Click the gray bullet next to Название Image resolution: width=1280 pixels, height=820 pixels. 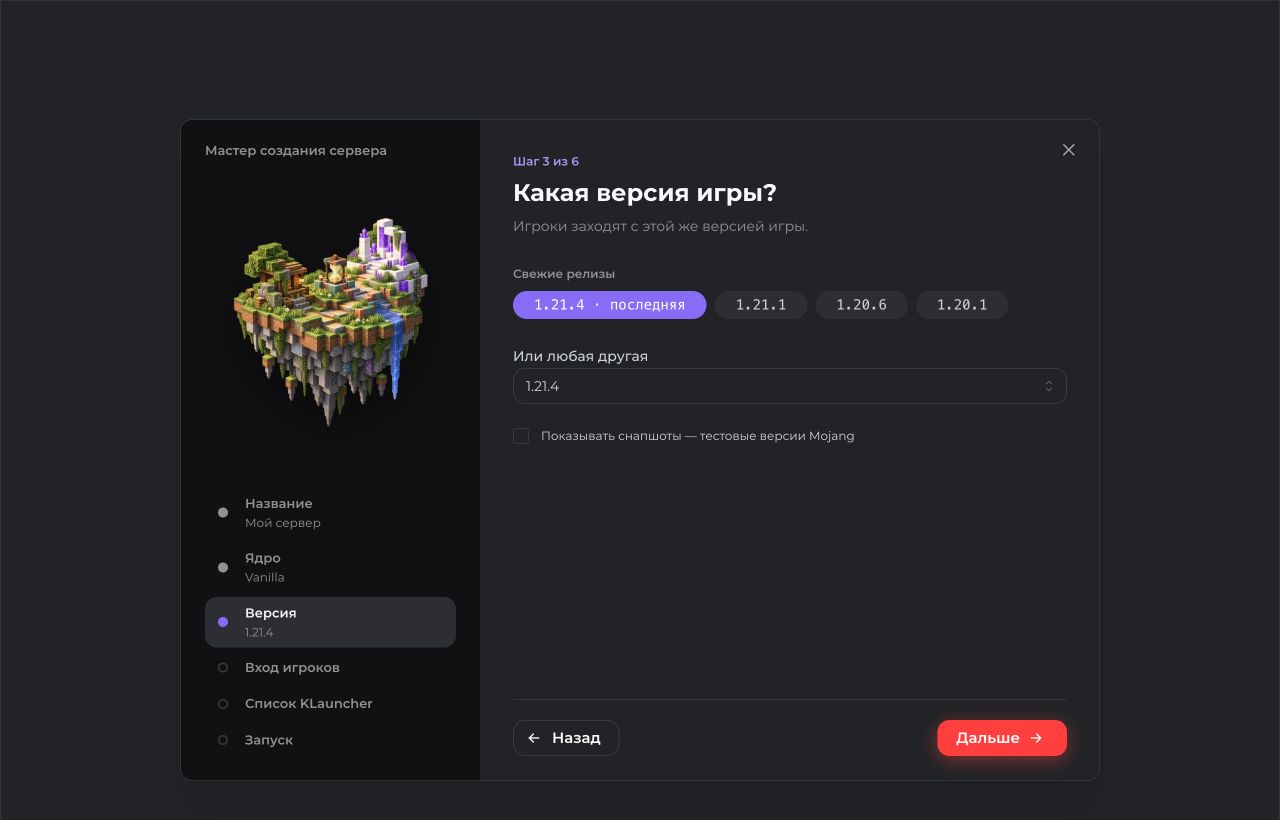[x=223, y=512]
